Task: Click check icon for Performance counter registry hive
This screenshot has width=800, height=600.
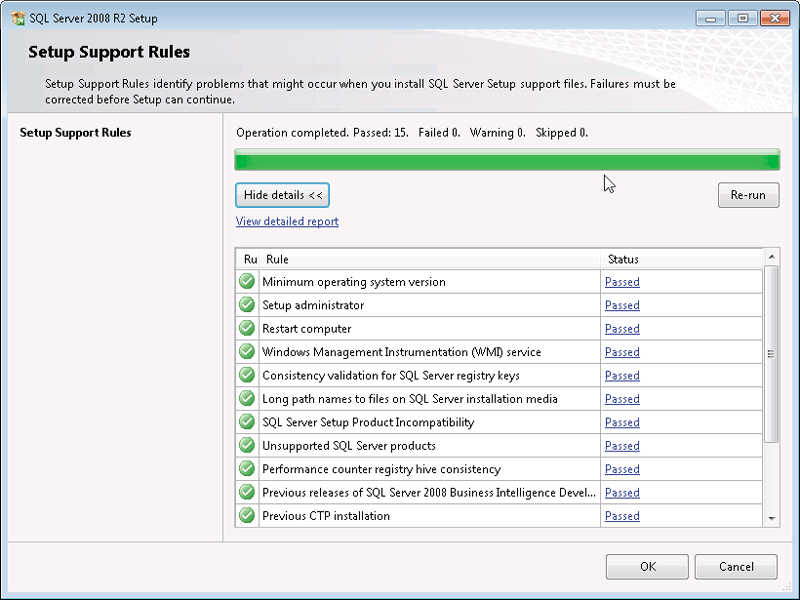Action: [247, 469]
